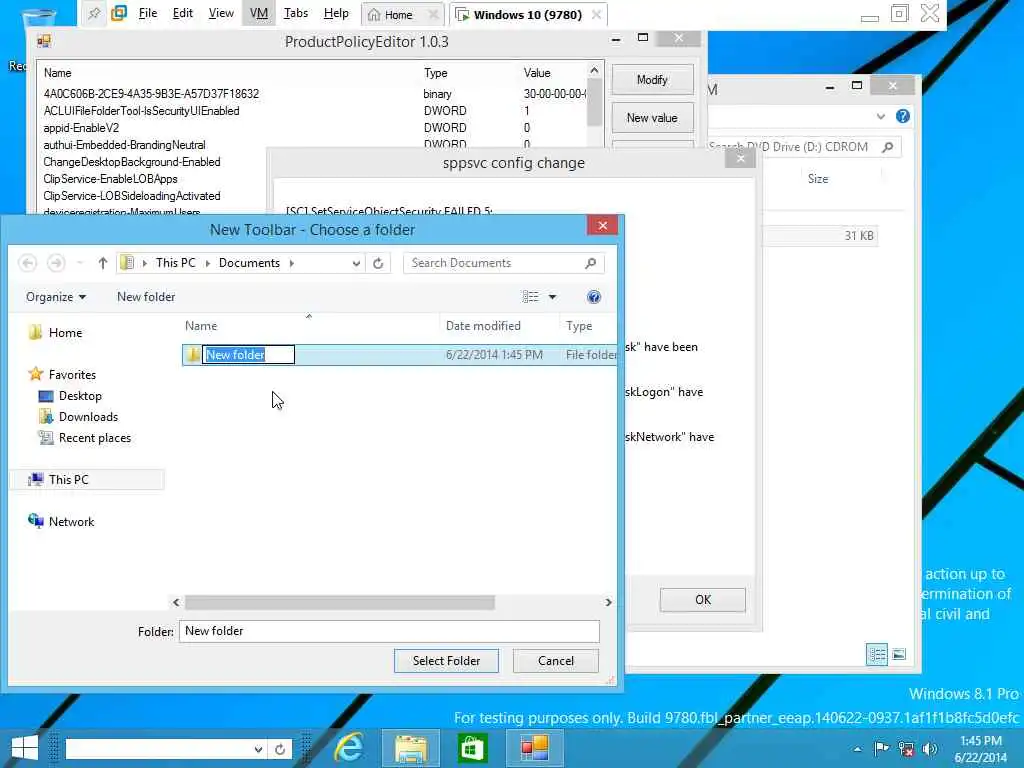This screenshot has height=768, width=1024.
Task: Sort by the Name column header
Action: (x=200, y=325)
